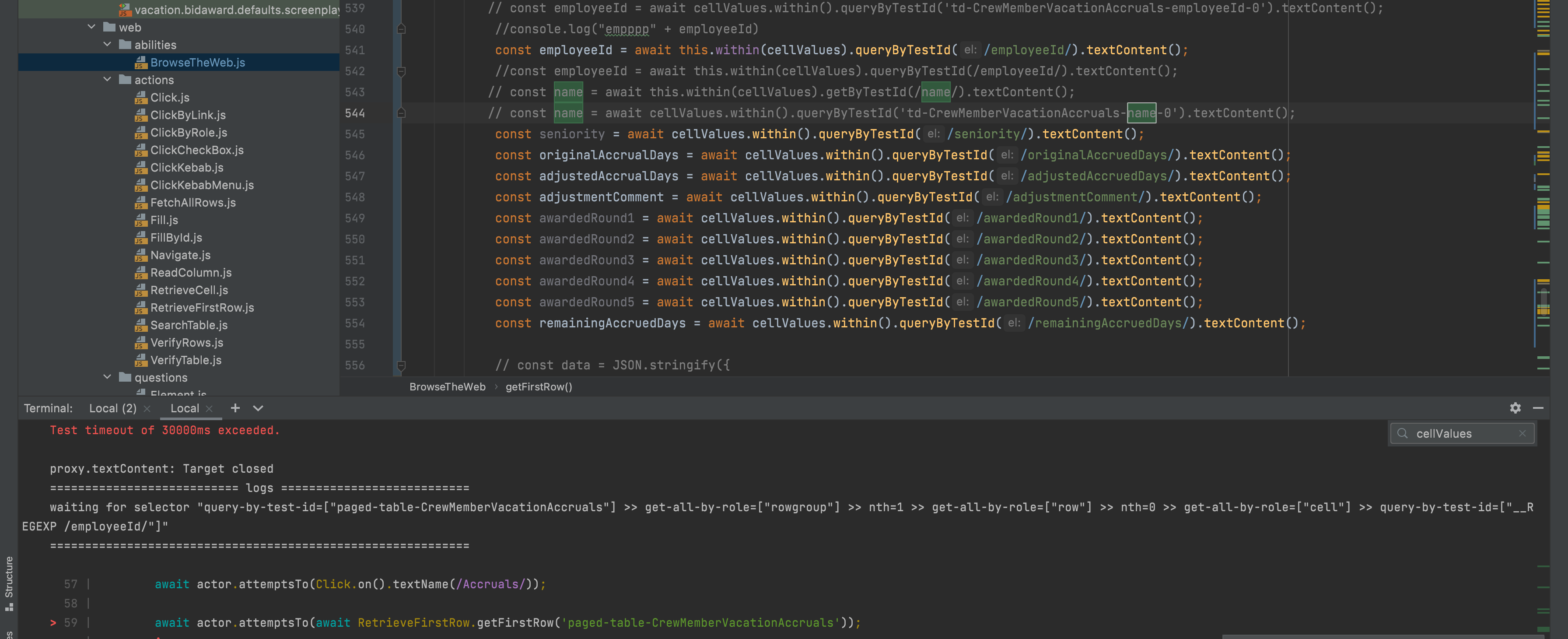Open Click.js file in project tree

click(x=169, y=98)
